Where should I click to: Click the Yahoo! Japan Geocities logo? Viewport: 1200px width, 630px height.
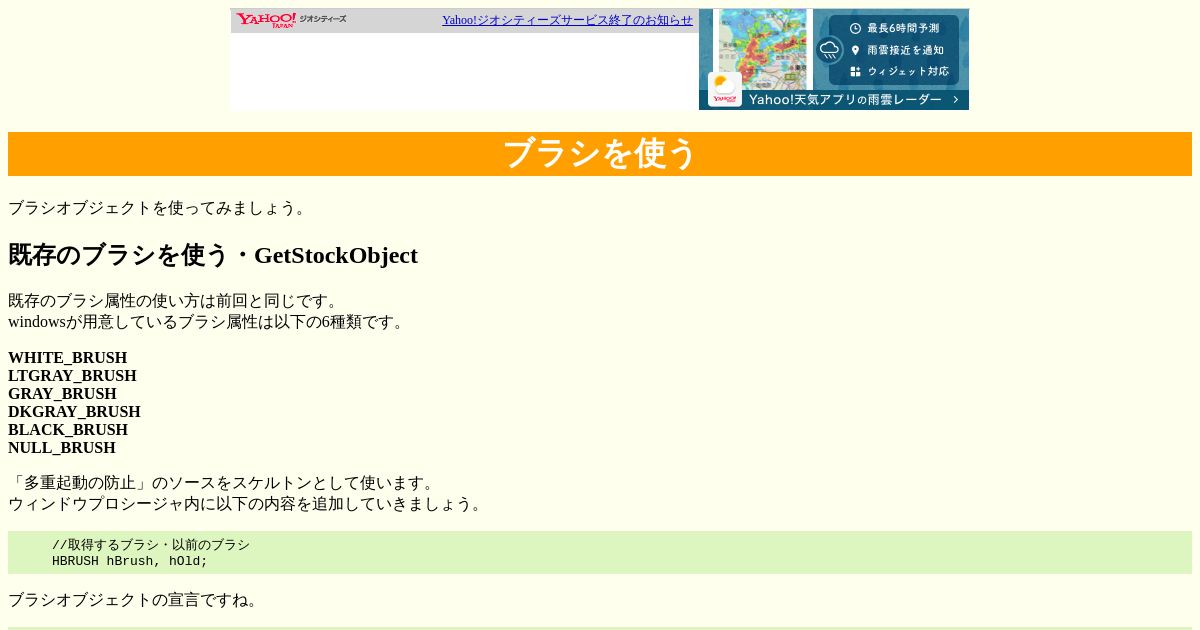click(x=291, y=20)
